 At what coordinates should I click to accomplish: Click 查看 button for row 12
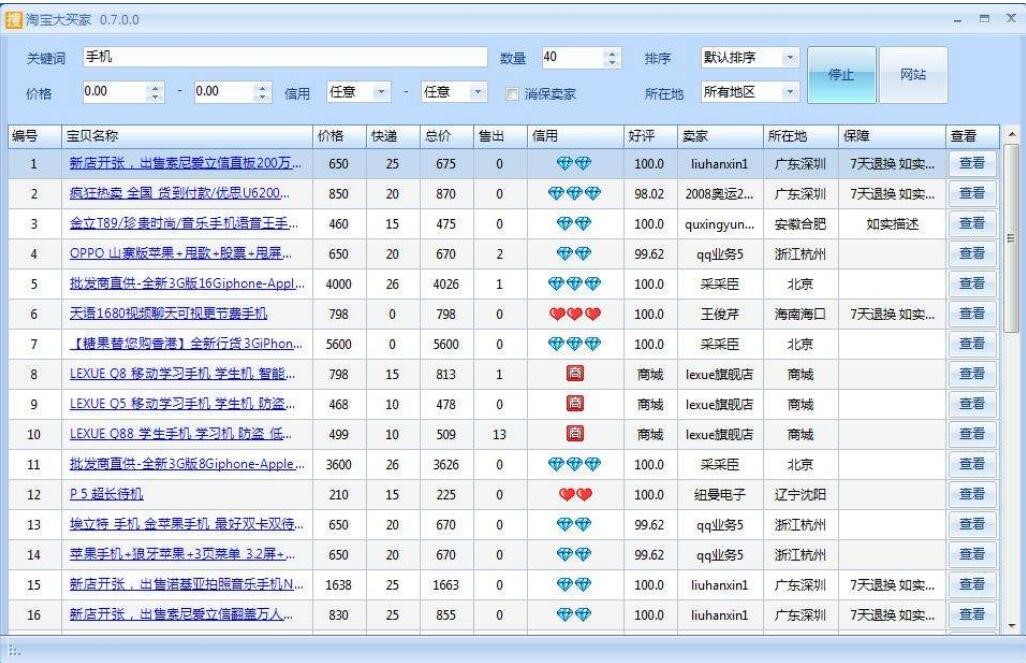(x=972, y=494)
